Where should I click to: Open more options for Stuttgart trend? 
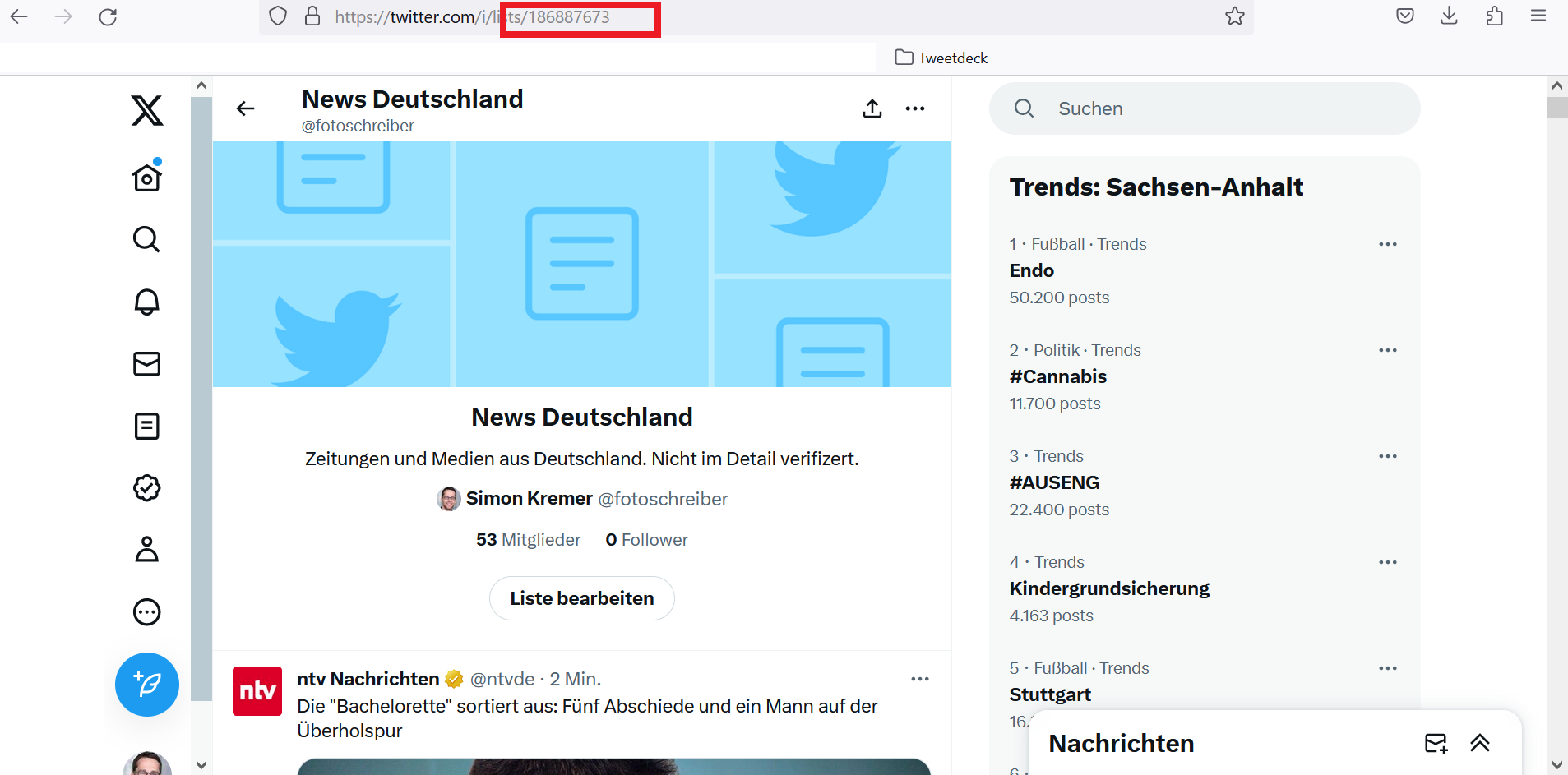[1388, 668]
